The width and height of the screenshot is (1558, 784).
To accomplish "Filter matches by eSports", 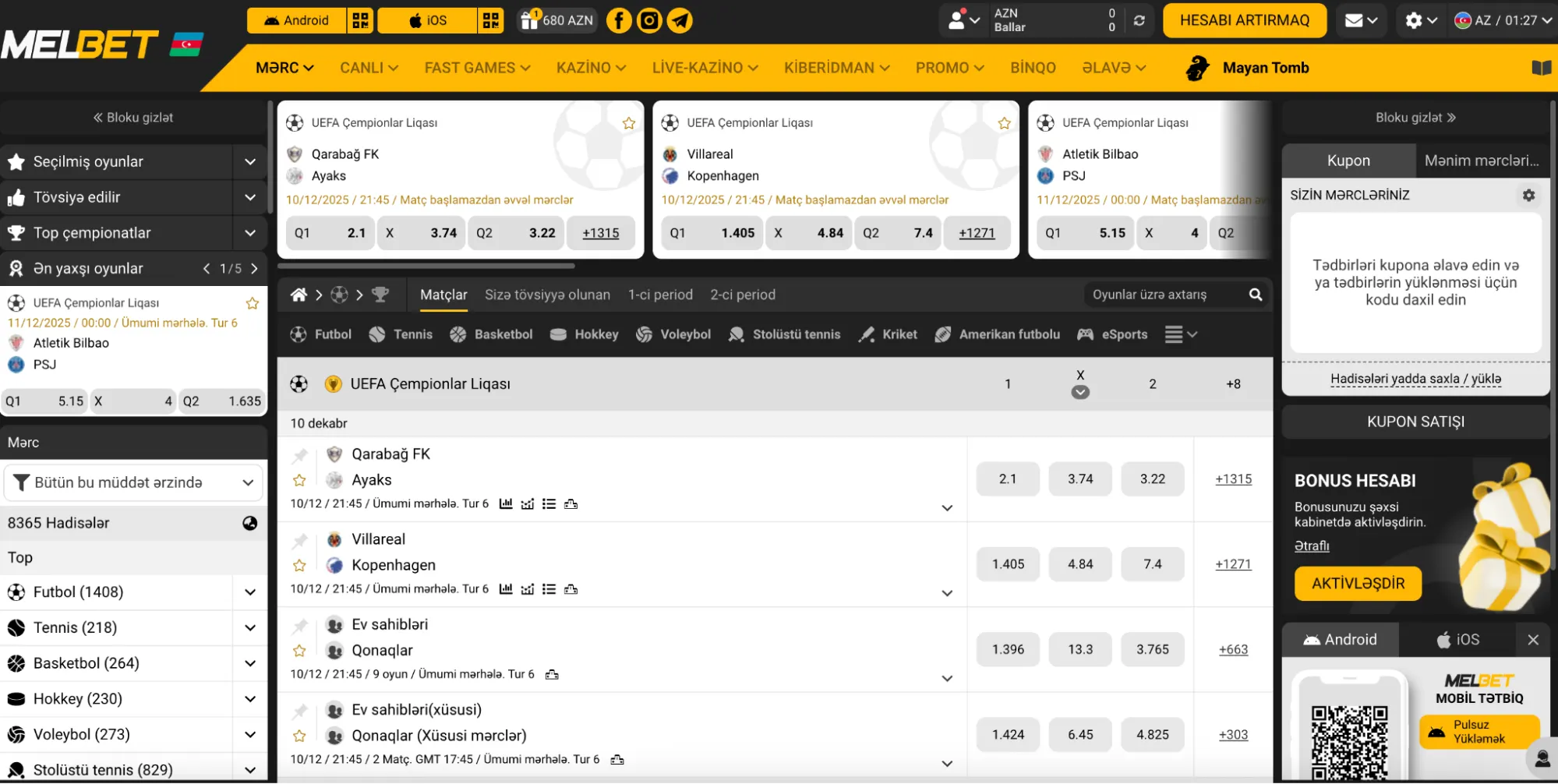I will 1112,334.
